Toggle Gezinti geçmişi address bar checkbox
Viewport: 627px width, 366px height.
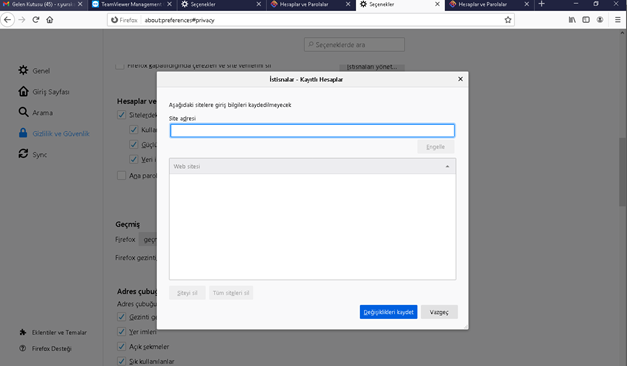tap(121, 317)
